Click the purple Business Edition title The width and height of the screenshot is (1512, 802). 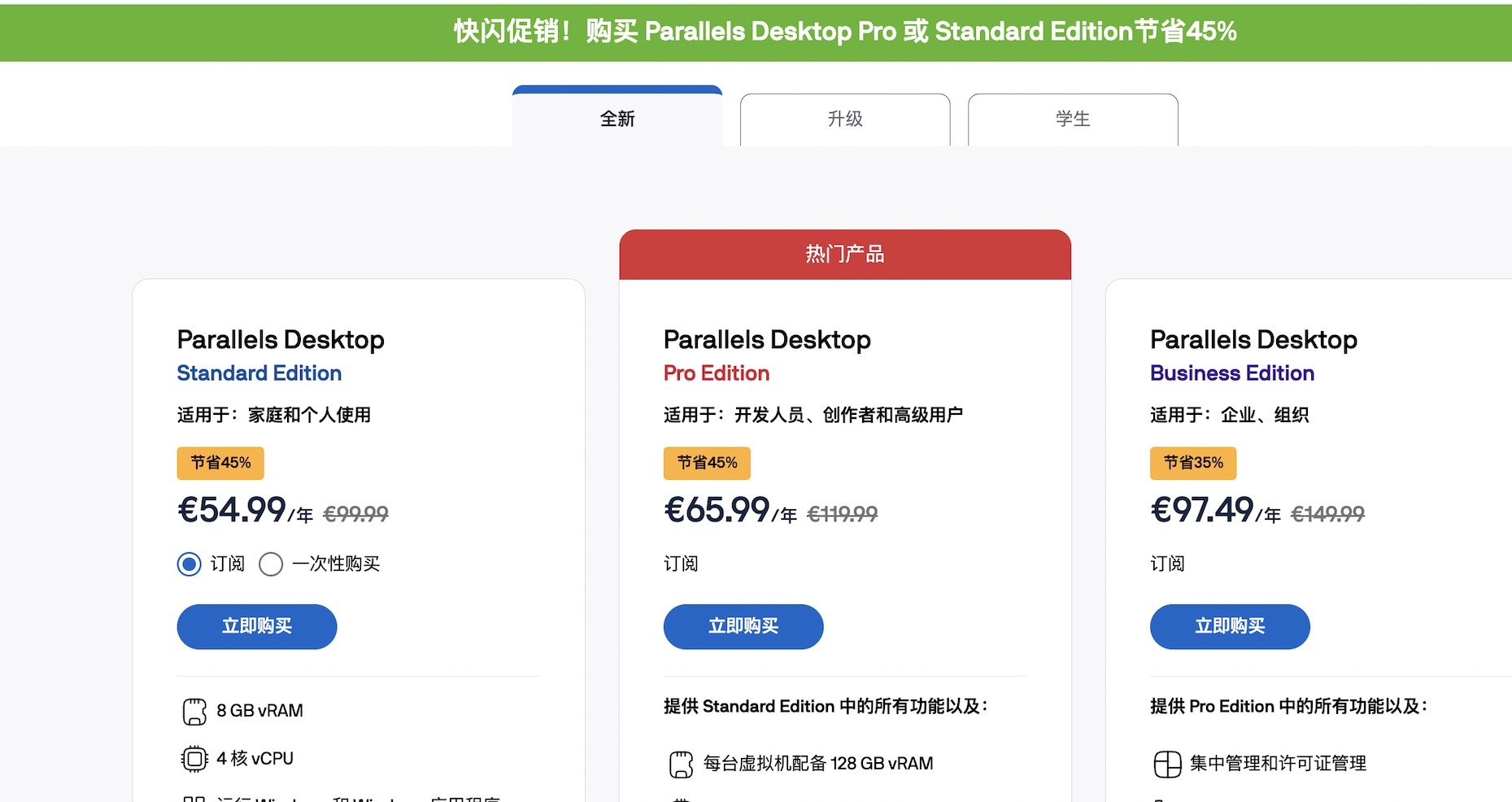coord(1232,373)
